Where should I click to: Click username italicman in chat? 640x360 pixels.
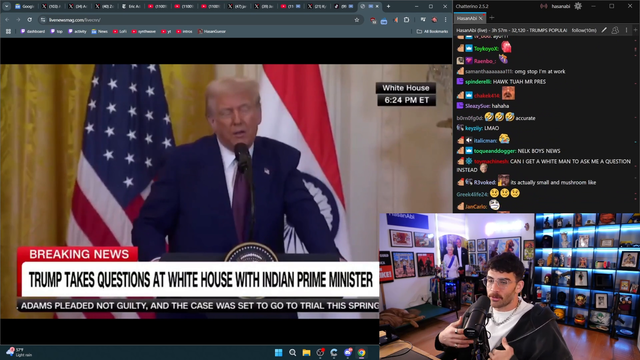(x=485, y=140)
